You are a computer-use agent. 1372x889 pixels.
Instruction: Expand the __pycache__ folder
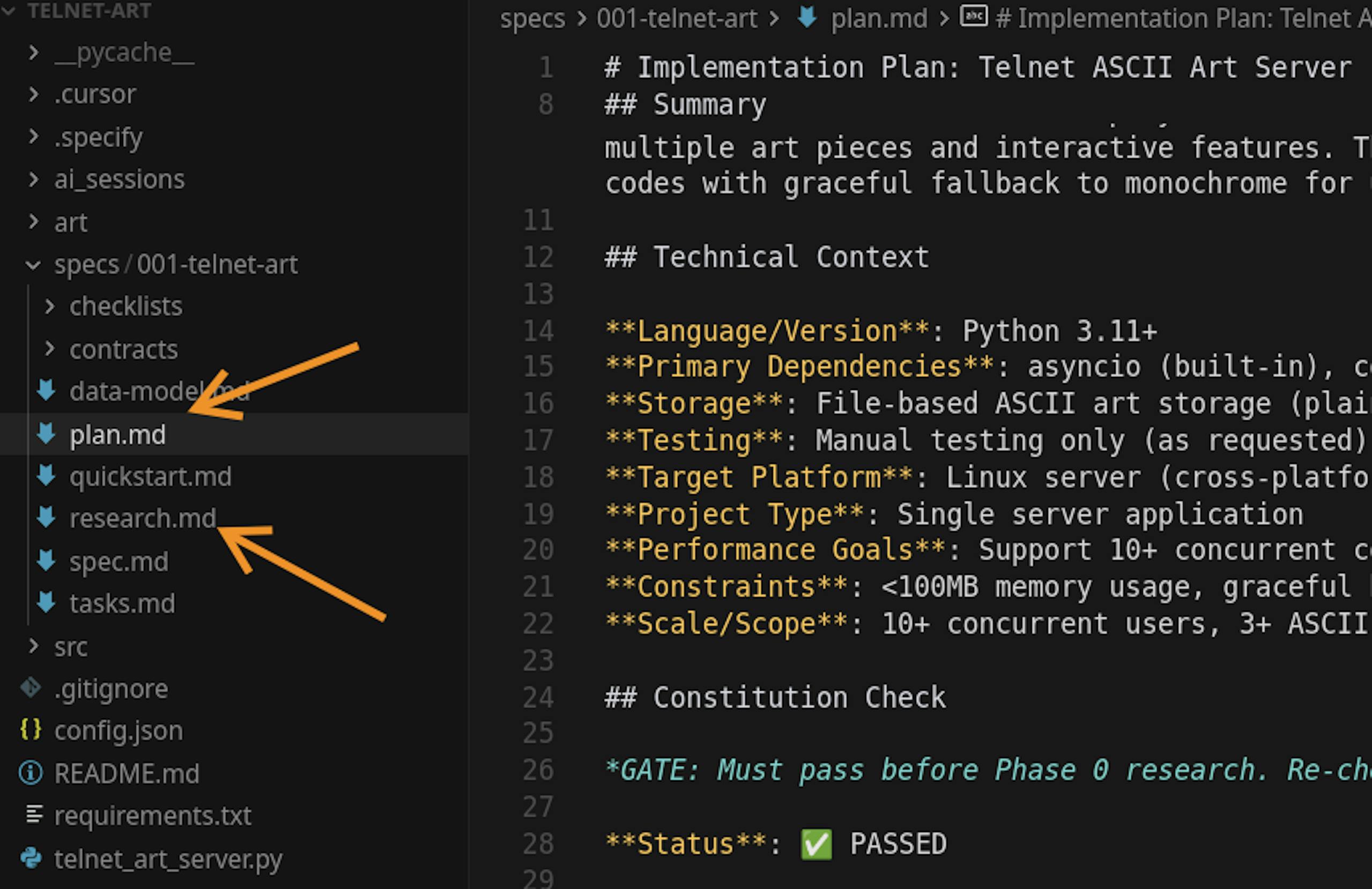tap(33, 53)
